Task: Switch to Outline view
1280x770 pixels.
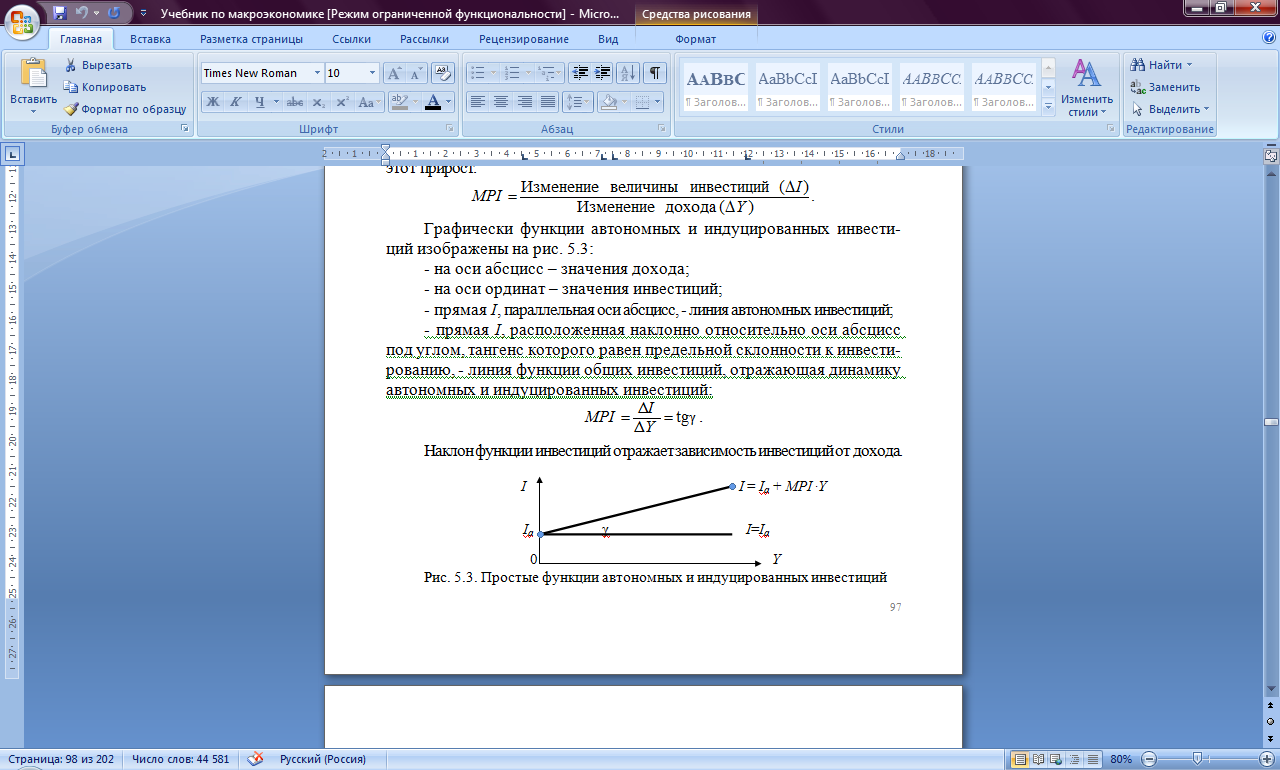Action: coord(1073,759)
